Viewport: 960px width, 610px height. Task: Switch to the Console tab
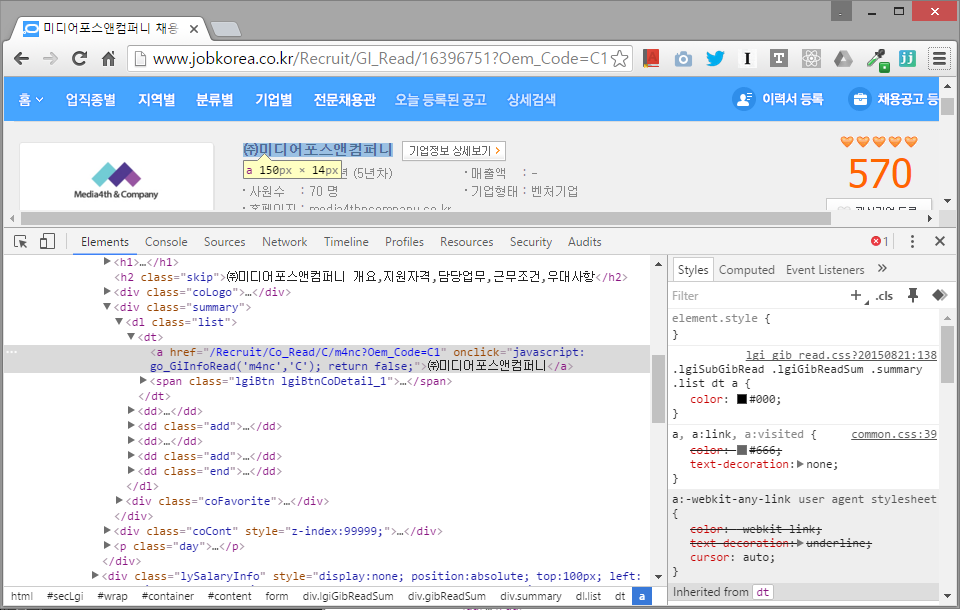[166, 242]
